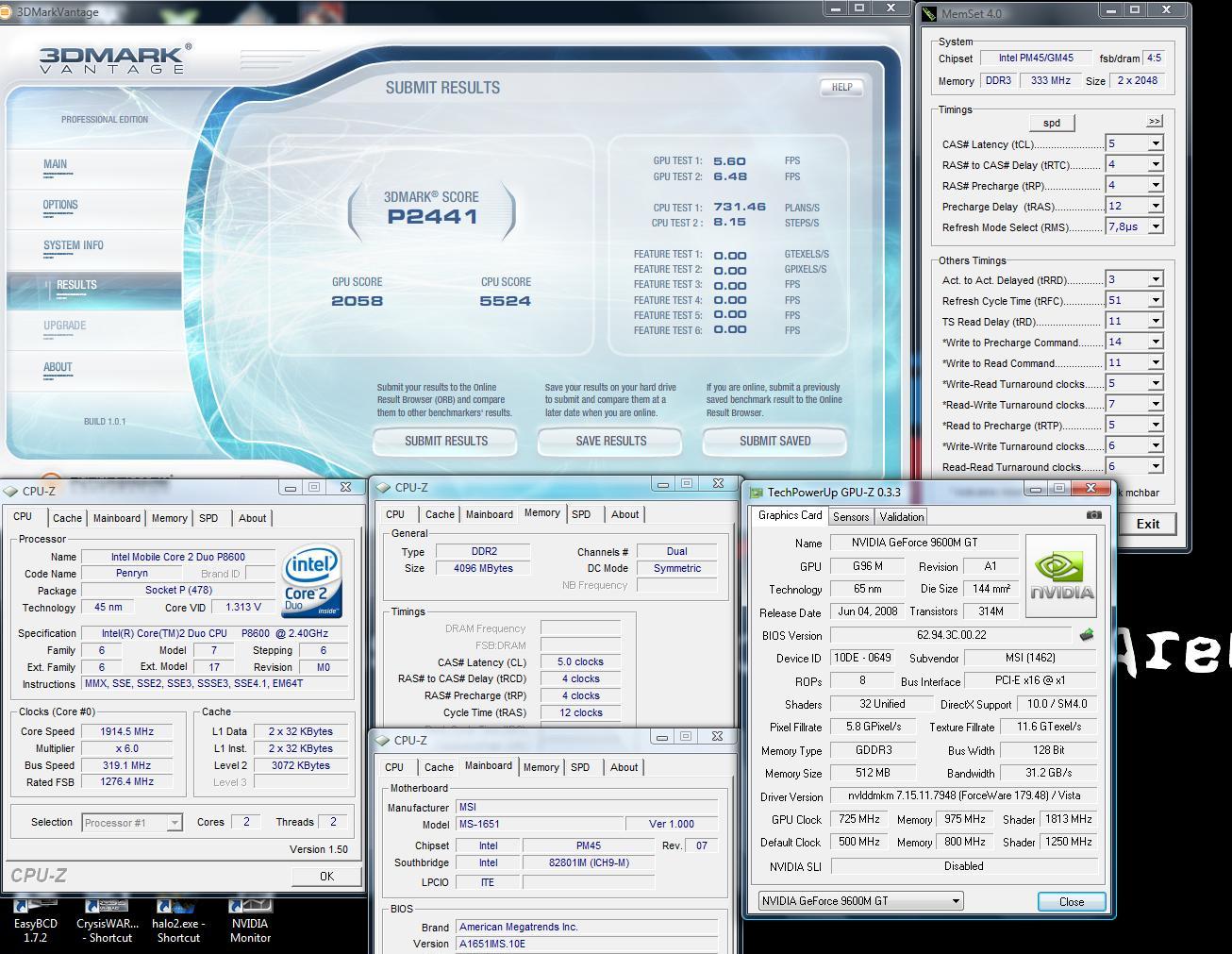This screenshot has height=954, width=1232.
Task: Open CAS# Latency (tCL) dropdown
Action: 1156,143
